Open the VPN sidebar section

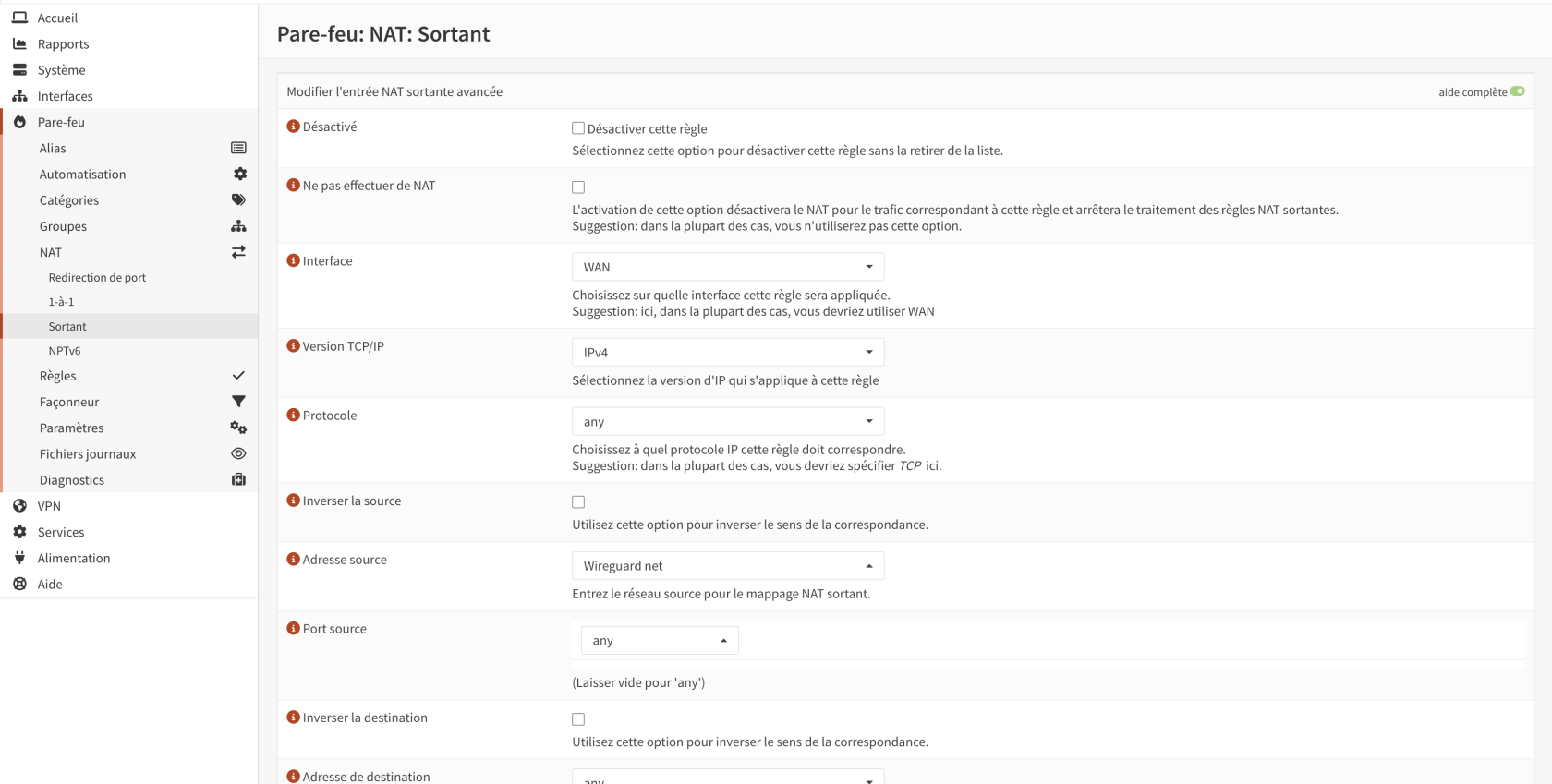click(x=49, y=506)
